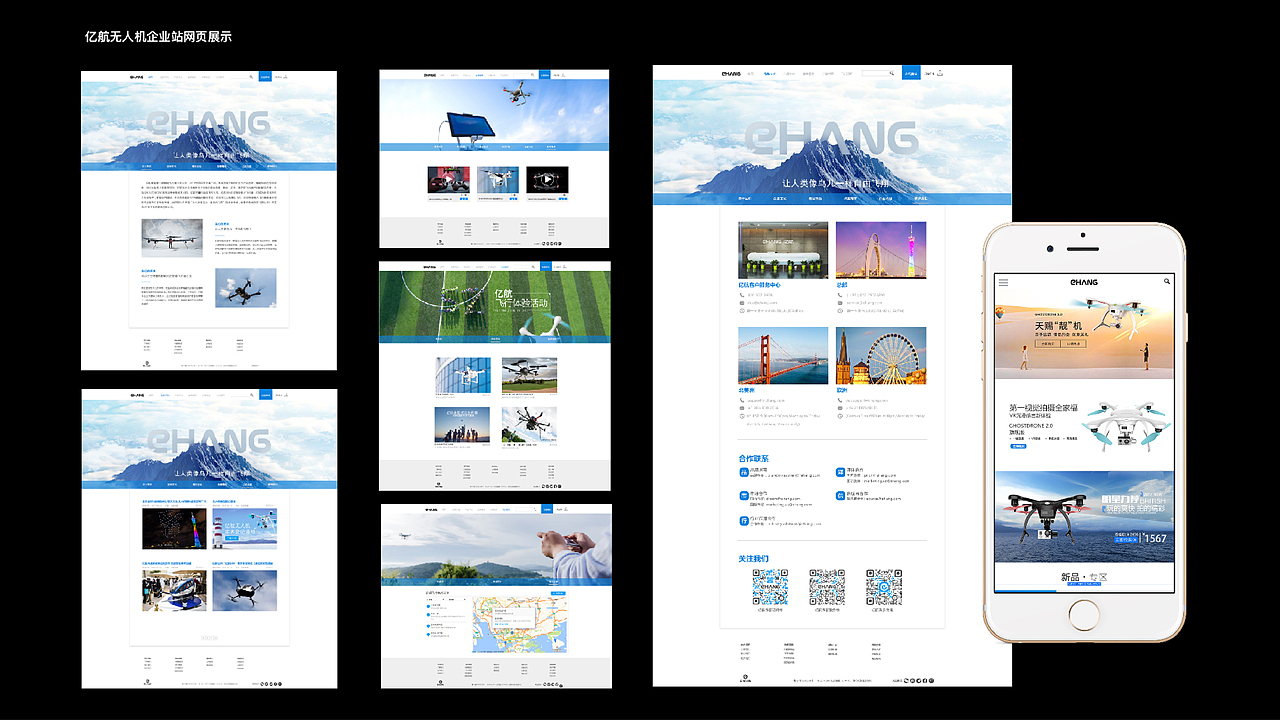Screen dimensions: 1280x720
Task: Click search icon in top-left page header
Action: [x=251, y=76]
